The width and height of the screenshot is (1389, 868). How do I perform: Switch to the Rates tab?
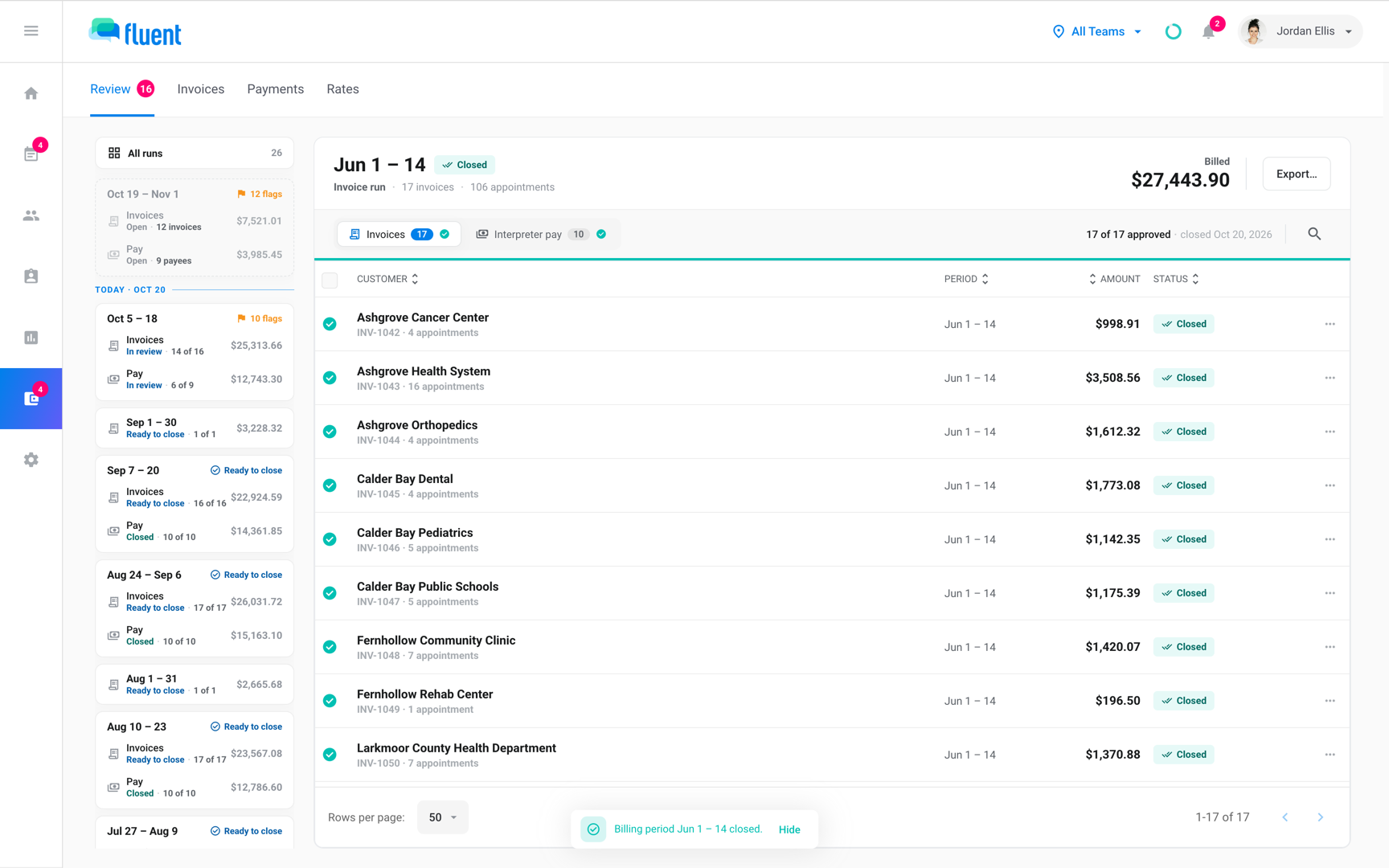point(342,89)
